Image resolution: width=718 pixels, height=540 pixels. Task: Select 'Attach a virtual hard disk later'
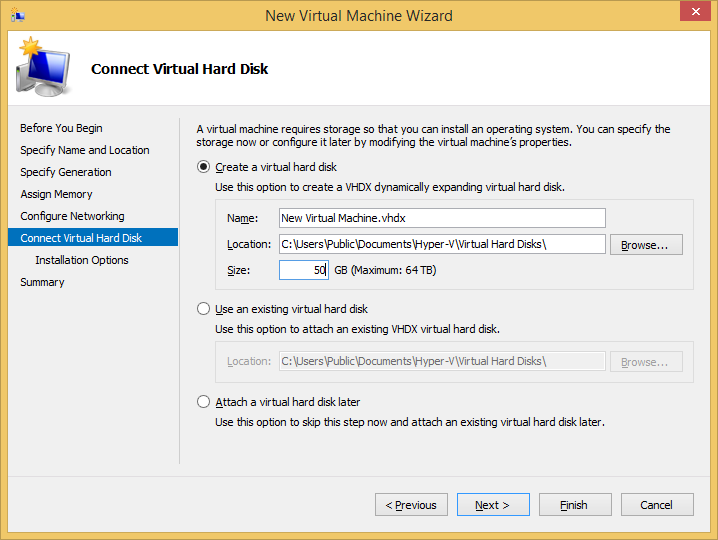(x=204, y=402)
